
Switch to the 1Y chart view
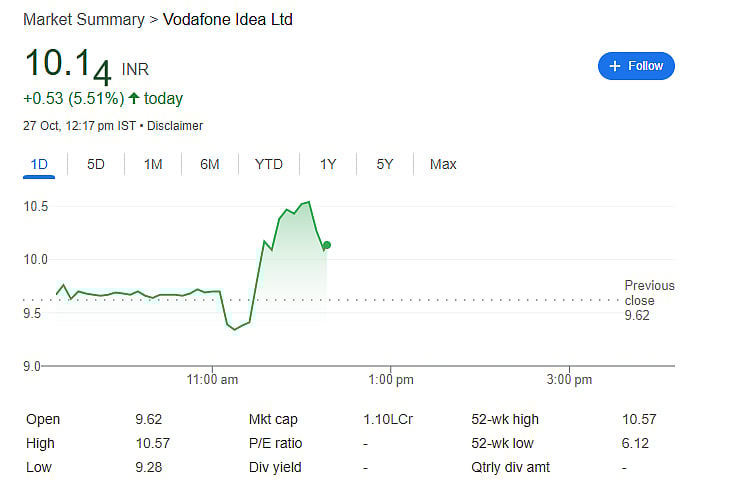(328, 164)
